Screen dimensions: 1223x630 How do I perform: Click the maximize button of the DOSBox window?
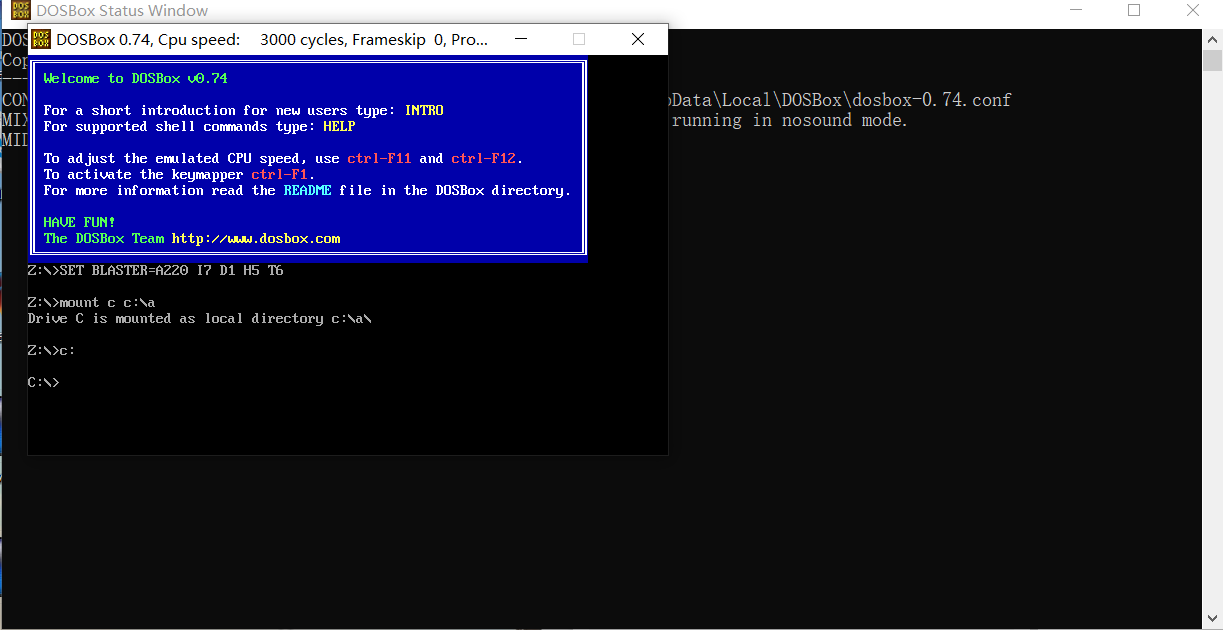[x=579, y=39]
